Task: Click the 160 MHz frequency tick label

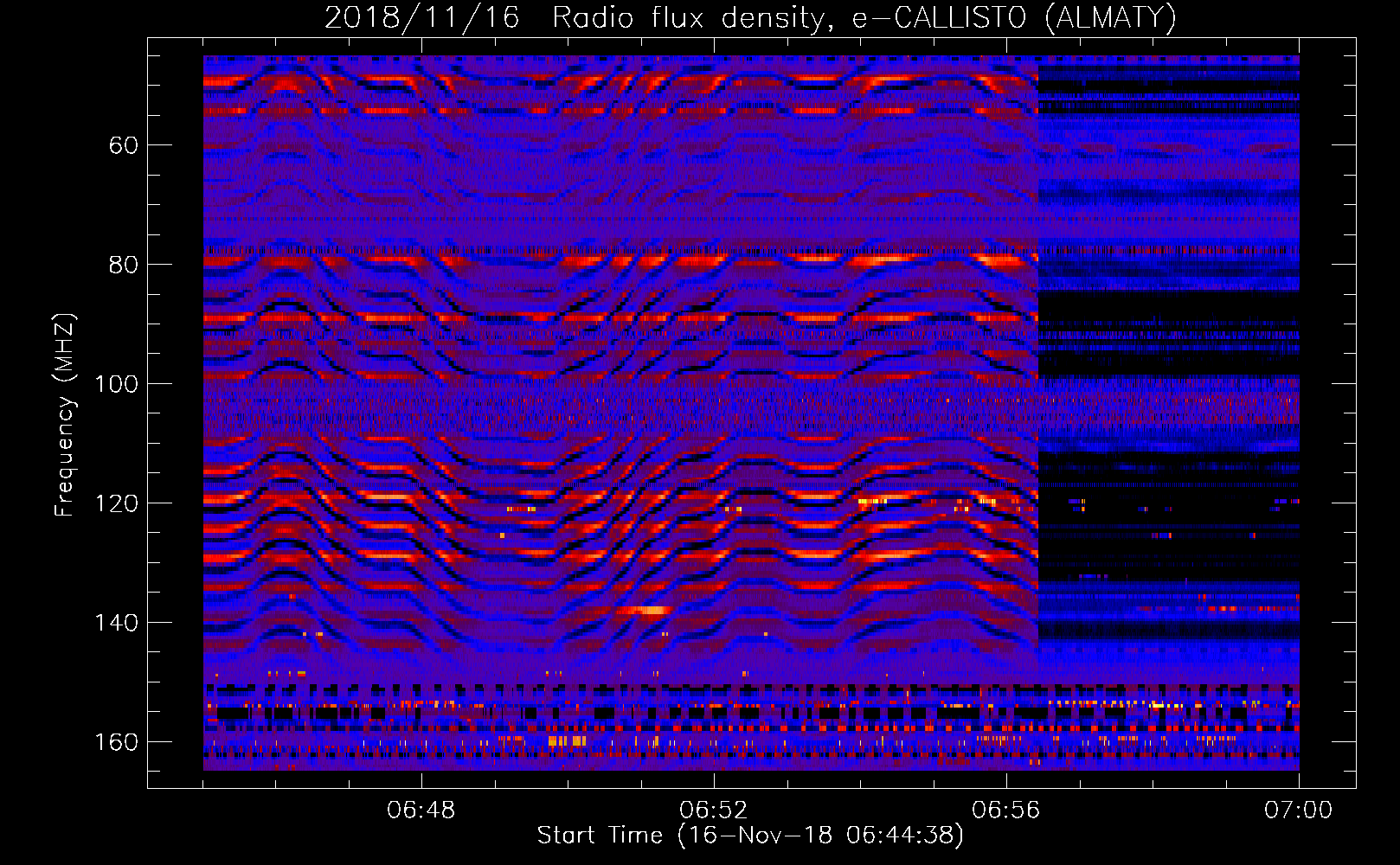Action: (x=116, y=742)
